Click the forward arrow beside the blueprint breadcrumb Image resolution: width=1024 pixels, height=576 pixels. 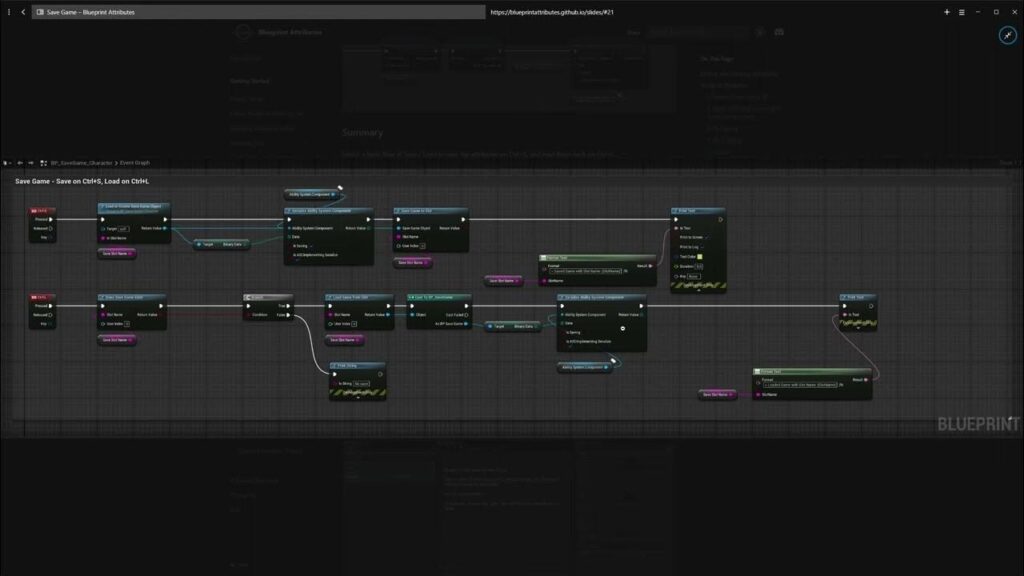click(30, 162)
